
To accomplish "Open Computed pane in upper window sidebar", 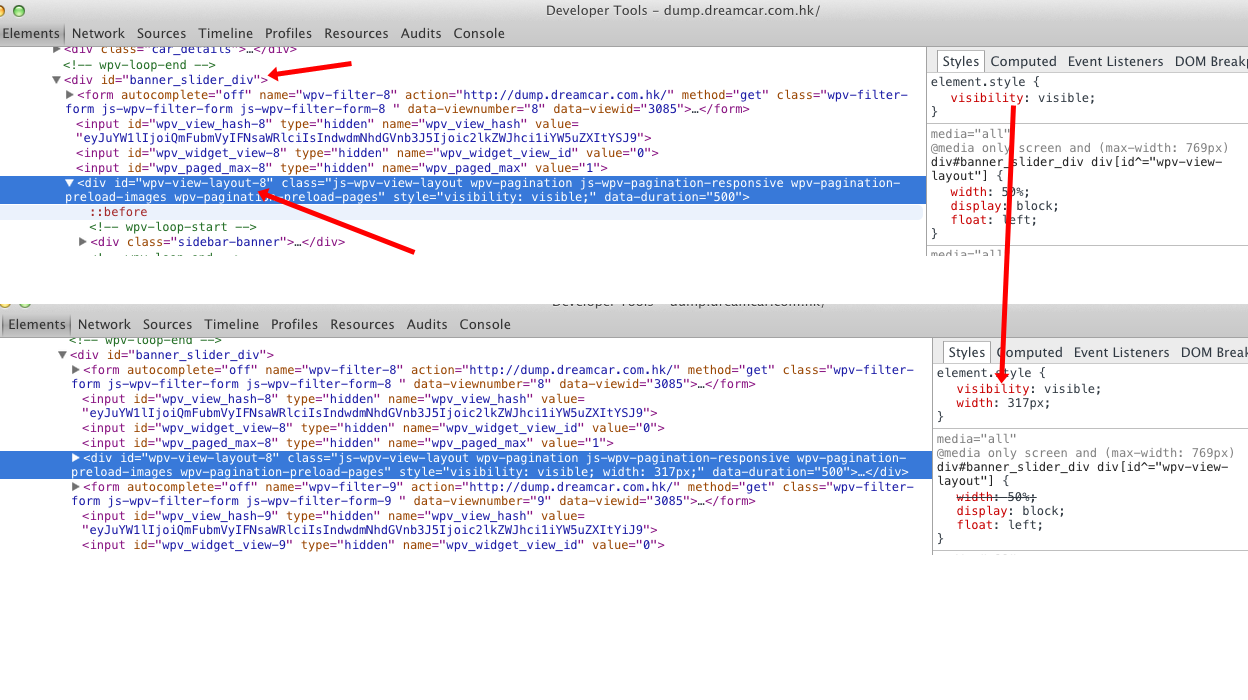I will (1023, 61).
